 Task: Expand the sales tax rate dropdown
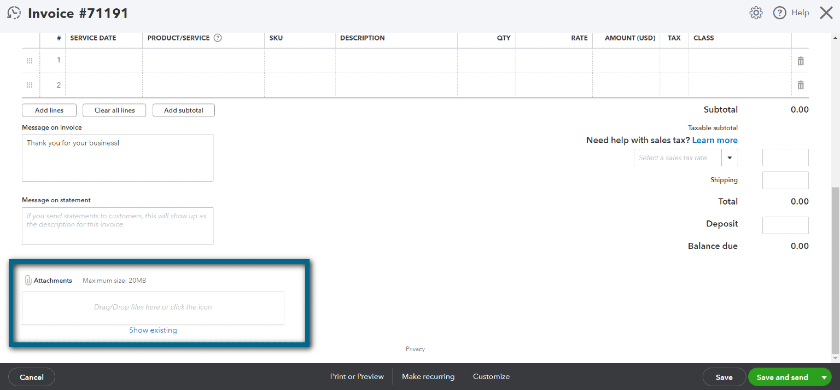[x=729, y=158]
